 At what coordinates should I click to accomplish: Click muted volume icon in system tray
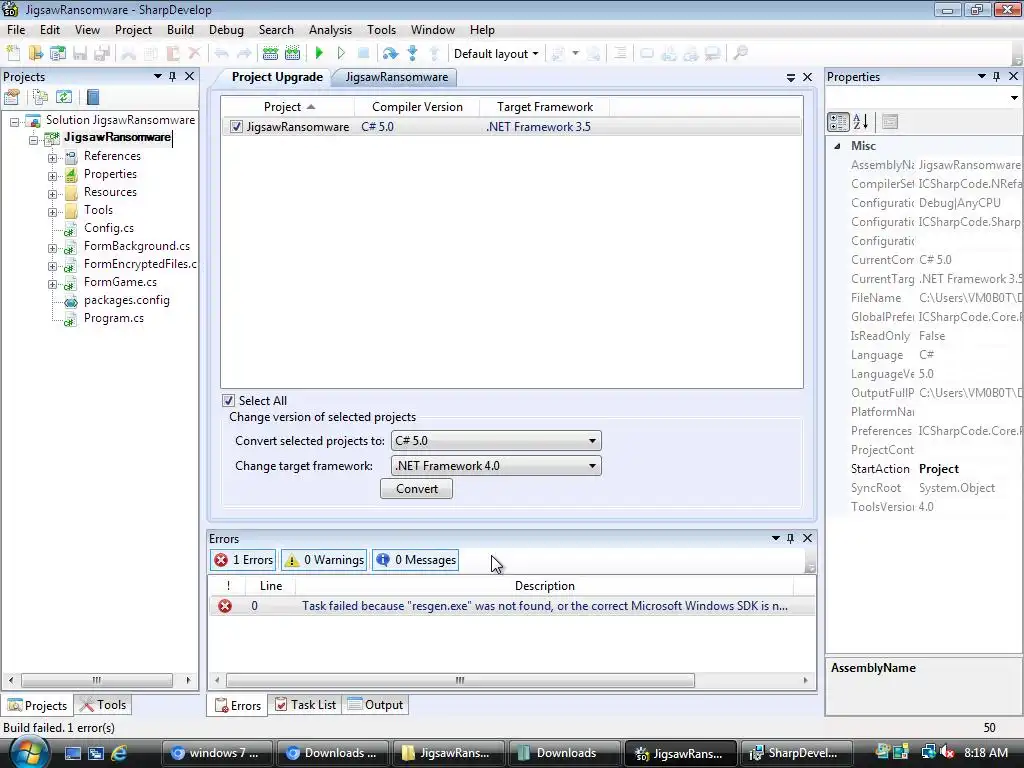(x=948, y=753)
